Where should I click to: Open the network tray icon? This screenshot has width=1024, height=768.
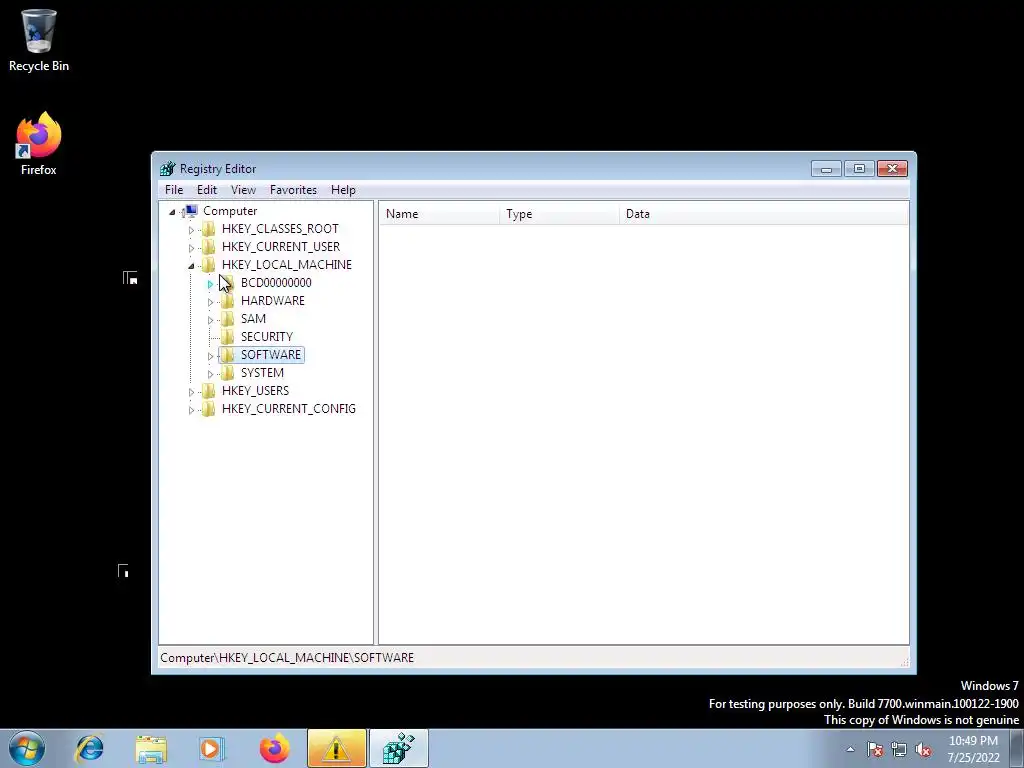click(x=899, y=749)
